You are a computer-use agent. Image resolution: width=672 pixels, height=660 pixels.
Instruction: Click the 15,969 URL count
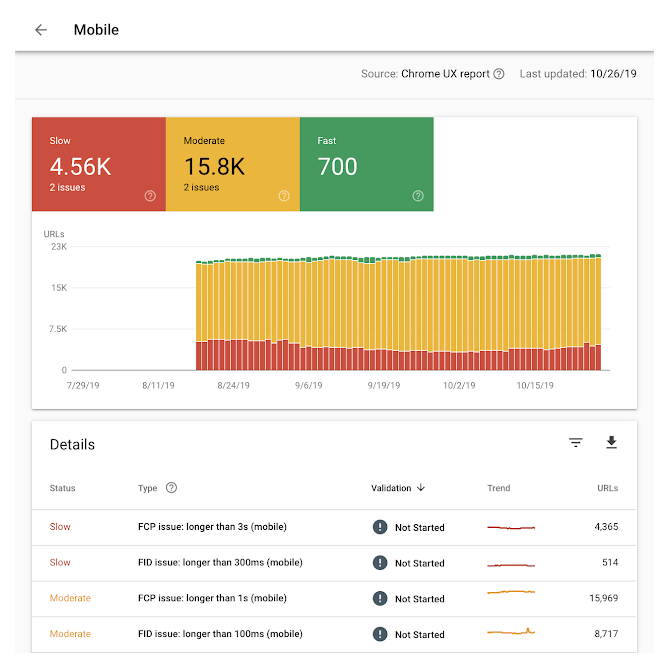click(603, 598)
